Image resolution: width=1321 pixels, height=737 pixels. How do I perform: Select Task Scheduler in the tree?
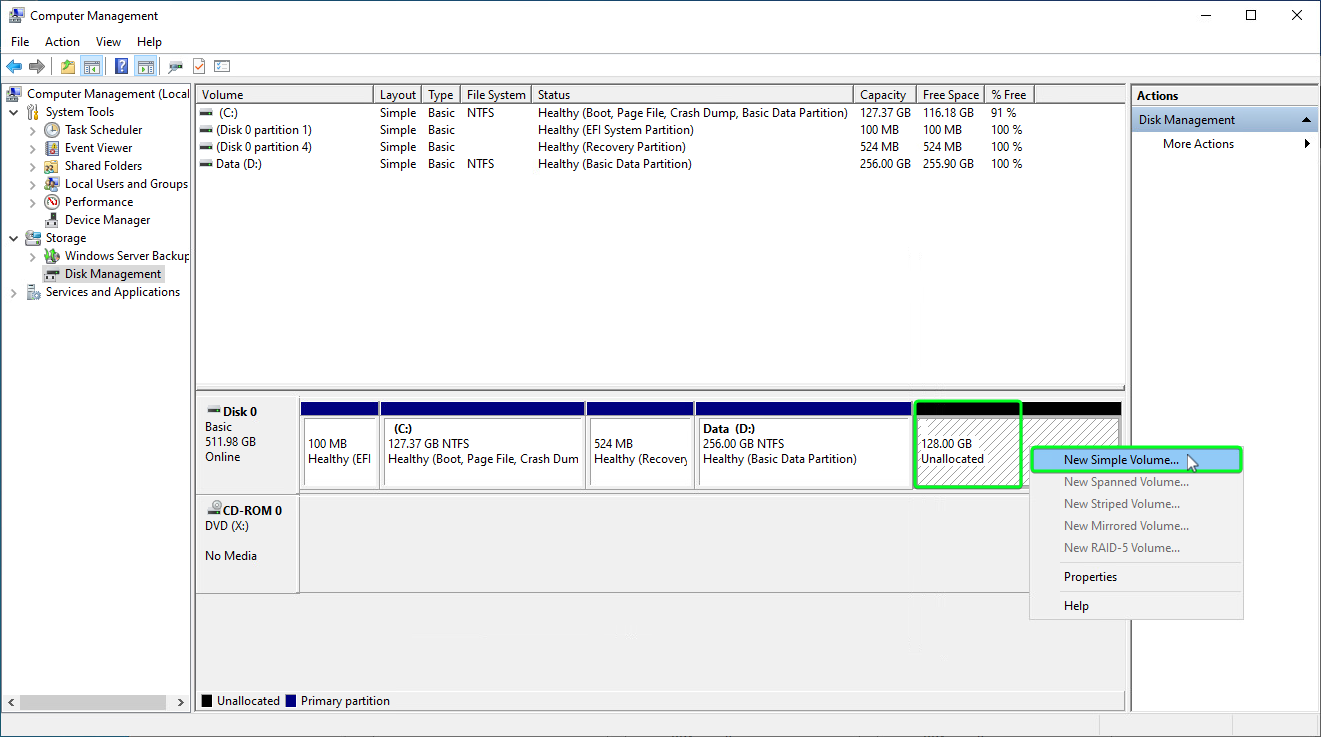(103, 130)
